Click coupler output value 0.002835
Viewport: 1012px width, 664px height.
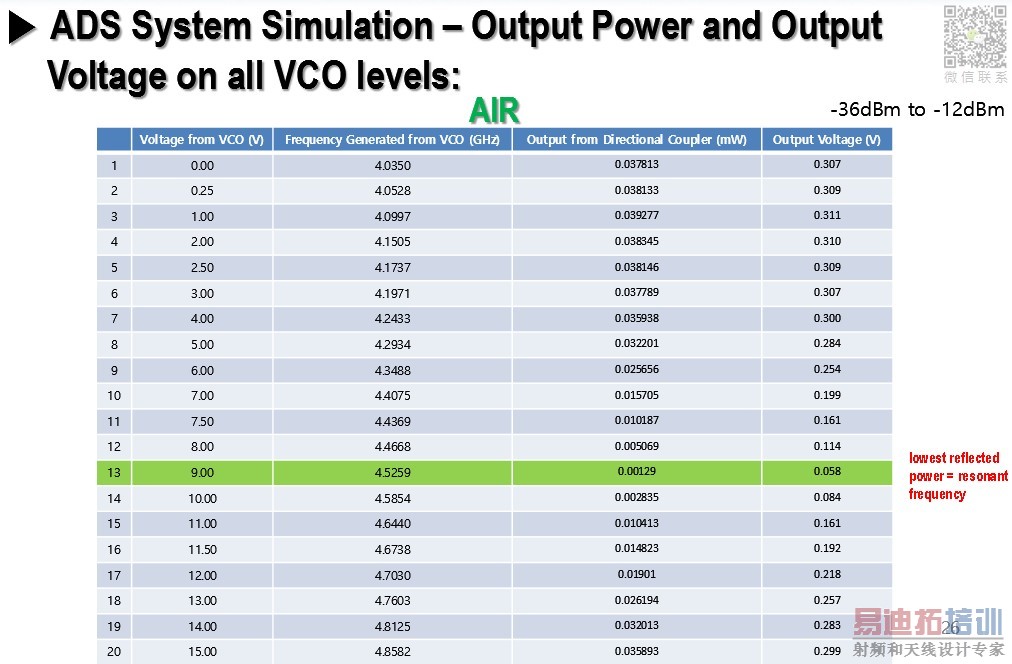coord(636,497)
